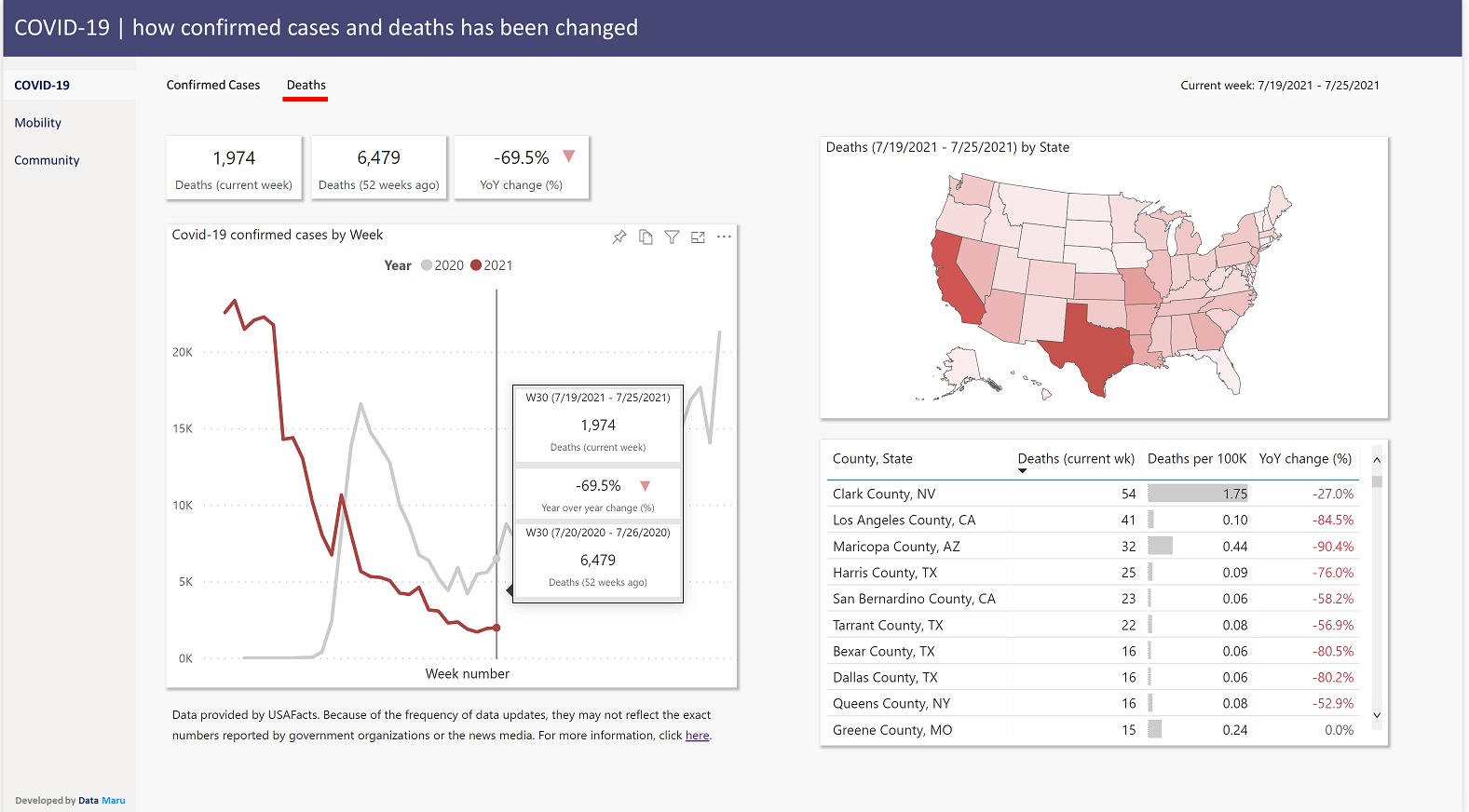Sort by the County, State column header
This screenshot has width=1469, height=812.
click(x=872, y=459)
